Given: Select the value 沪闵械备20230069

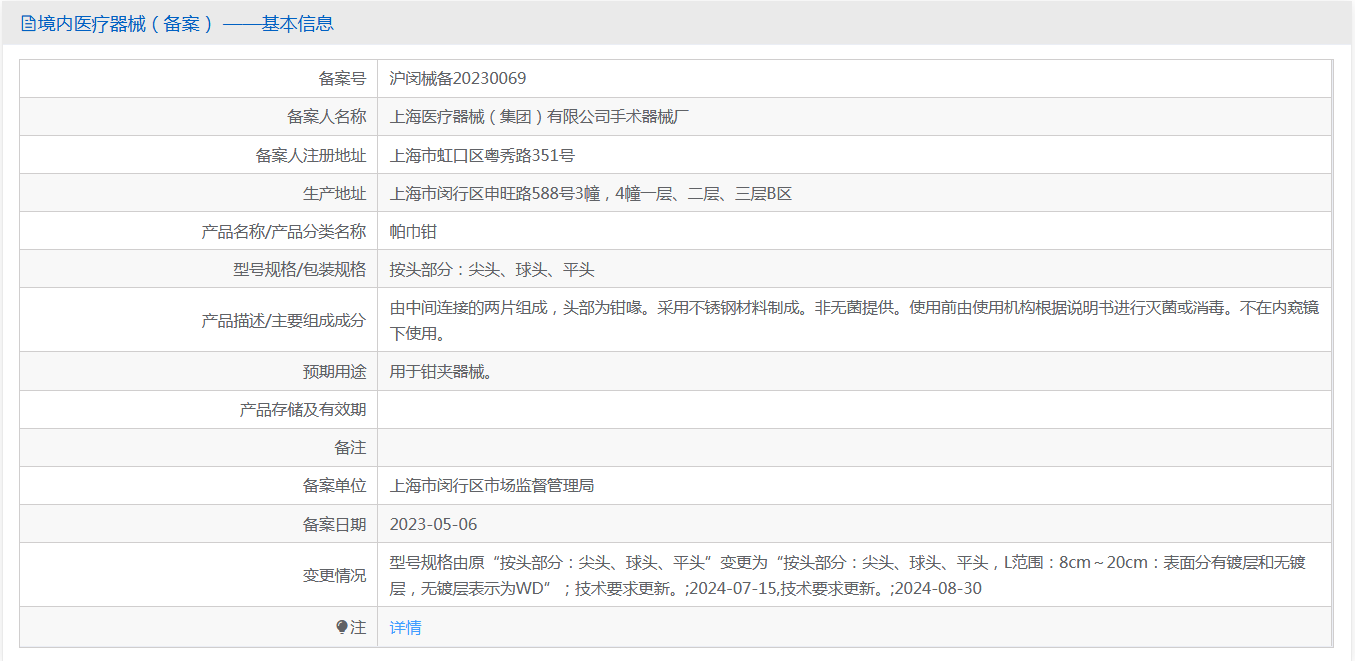Looking at the screenshot, I should 458,78.
